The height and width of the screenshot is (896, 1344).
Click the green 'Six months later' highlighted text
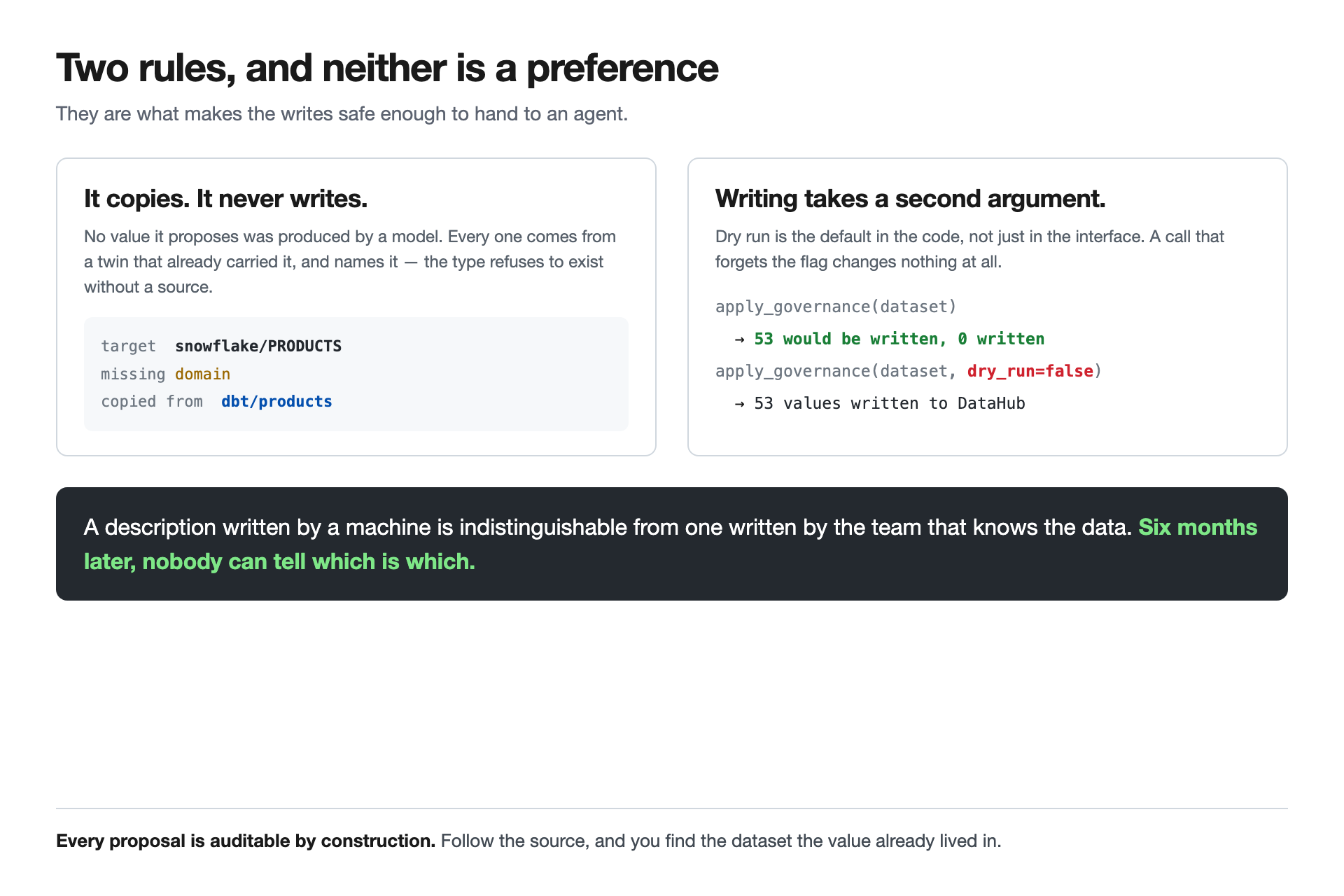pos(671,544)
